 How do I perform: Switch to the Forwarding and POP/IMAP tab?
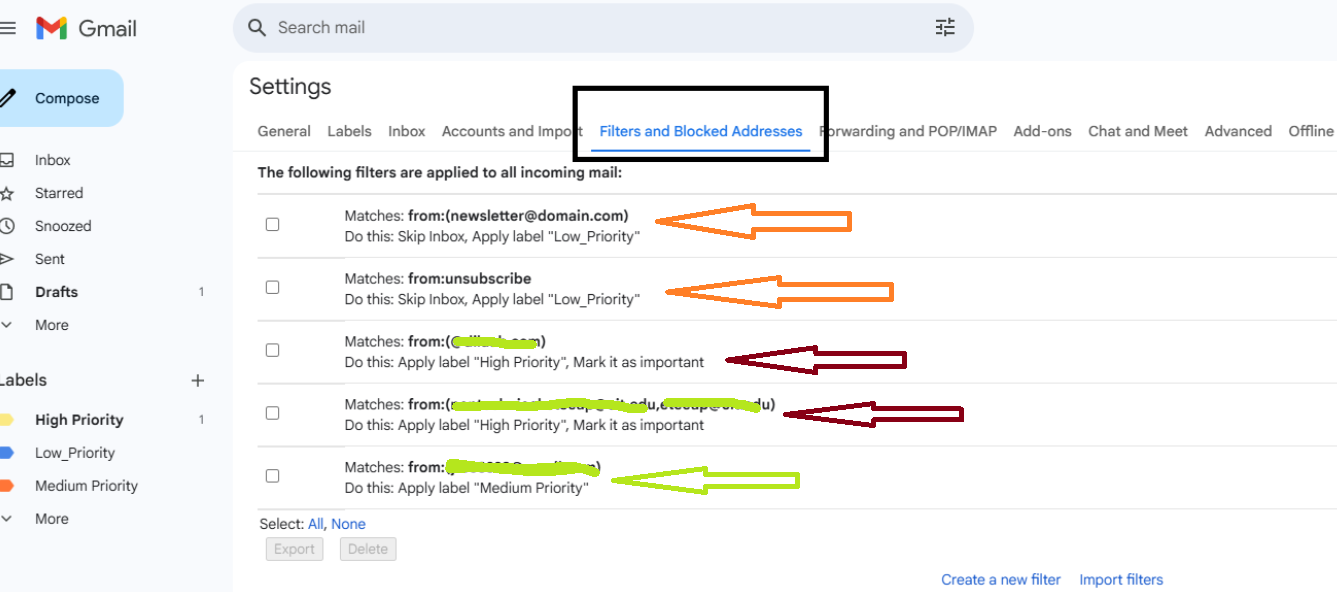click(x=908, y=130)
